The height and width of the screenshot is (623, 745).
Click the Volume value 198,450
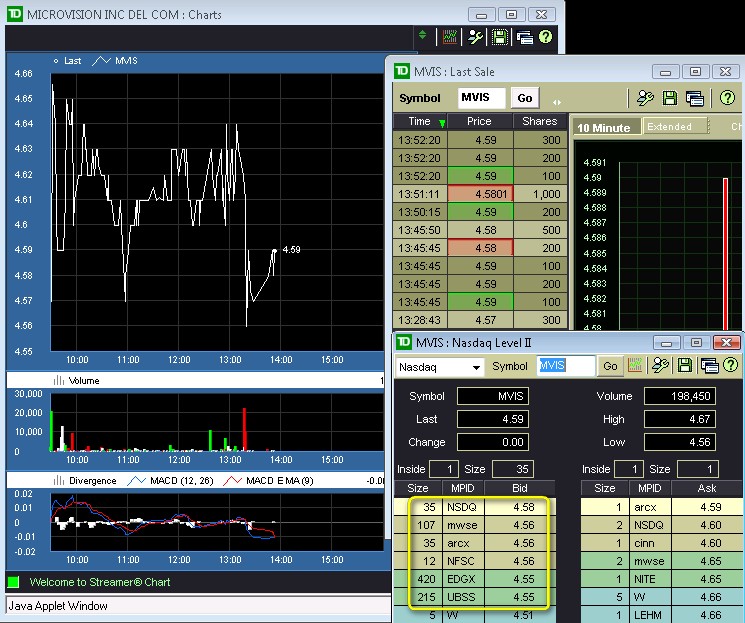pyautogui.click(x=680, y=396)
